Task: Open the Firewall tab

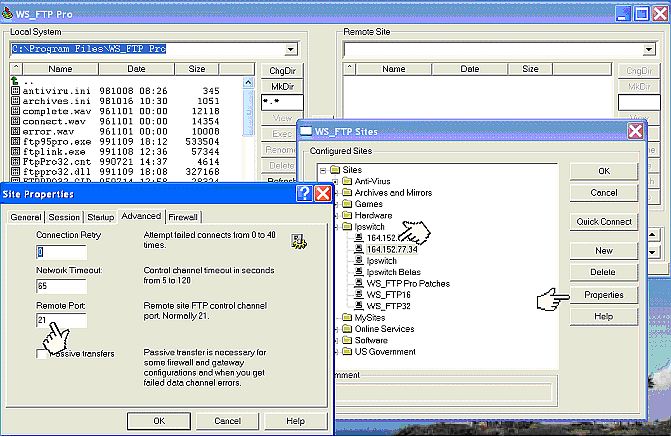Action: coord(183,217)
